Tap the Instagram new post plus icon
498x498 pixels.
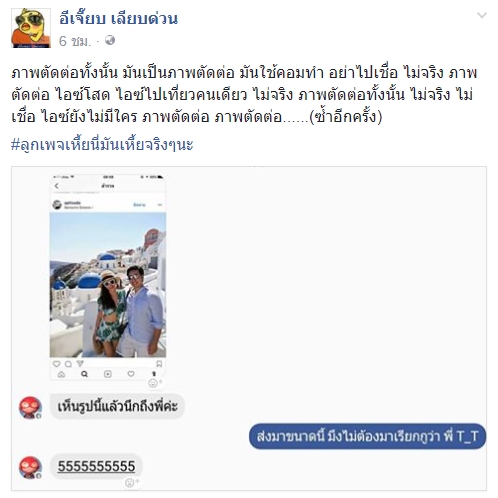(x=108, y=374)
